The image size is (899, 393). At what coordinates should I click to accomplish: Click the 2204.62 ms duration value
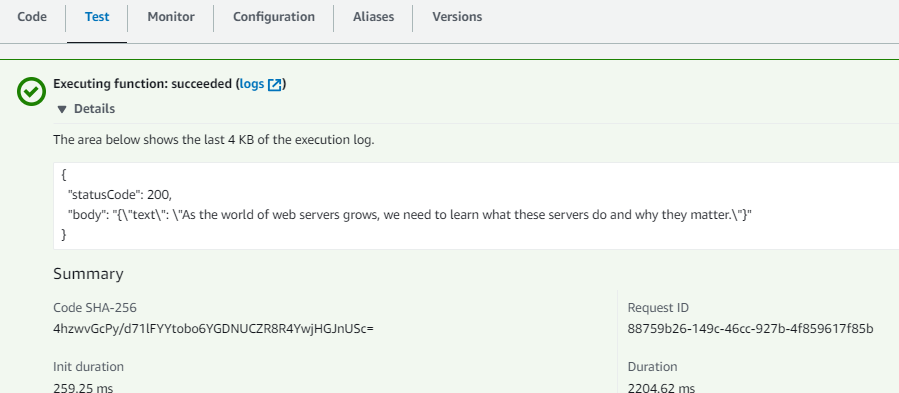tap(661, 388)
